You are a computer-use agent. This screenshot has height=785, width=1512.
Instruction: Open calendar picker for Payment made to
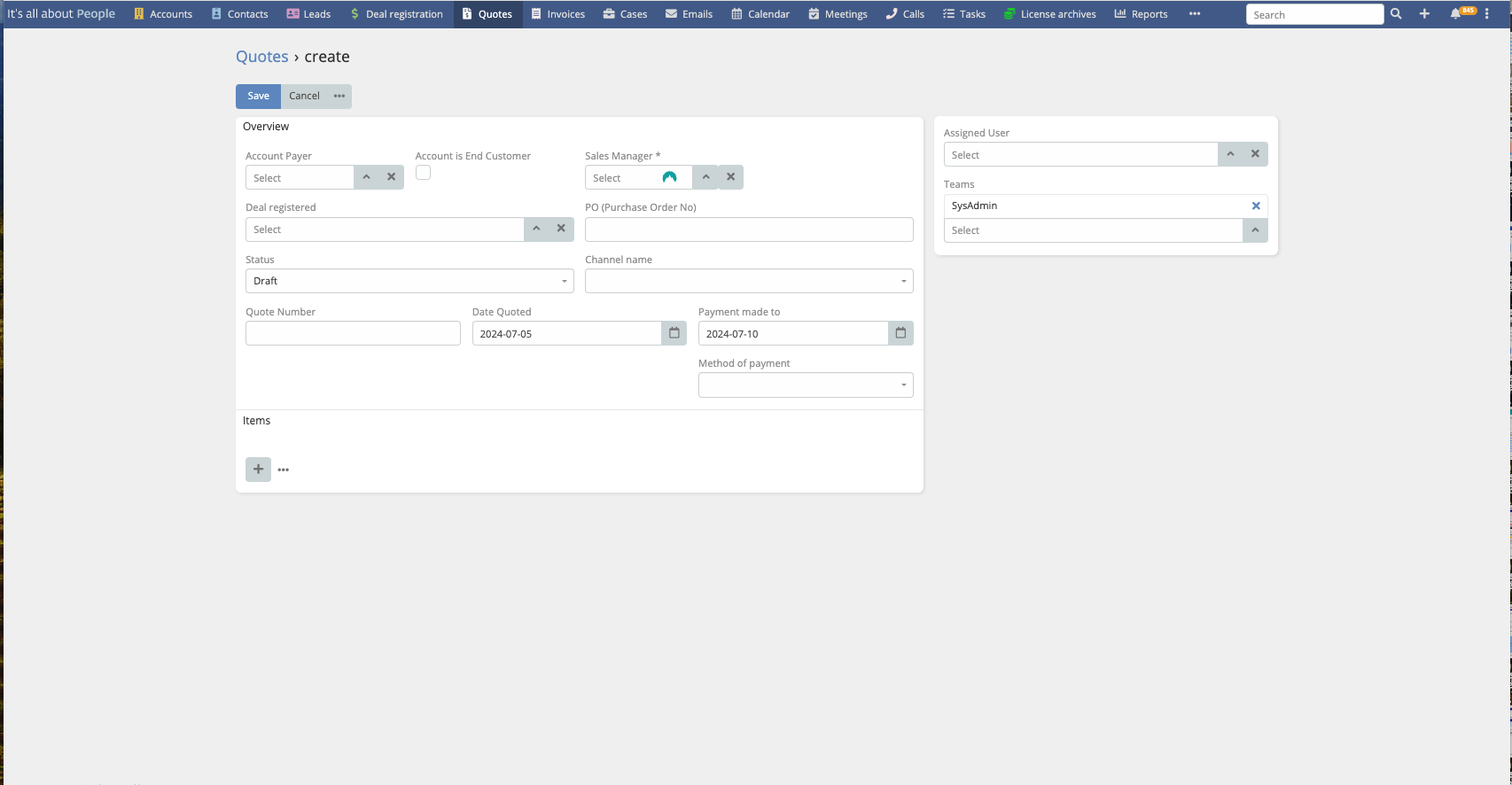(900, 333)
